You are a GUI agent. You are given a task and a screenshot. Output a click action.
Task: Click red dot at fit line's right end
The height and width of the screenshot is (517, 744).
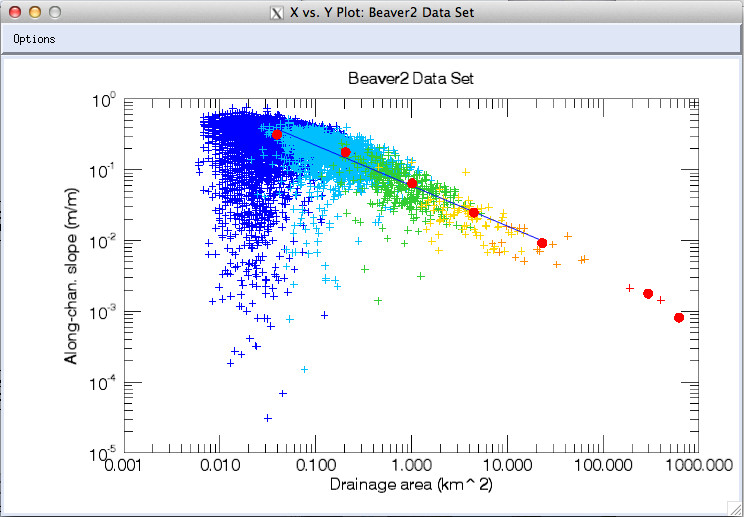tap(542, 243)
